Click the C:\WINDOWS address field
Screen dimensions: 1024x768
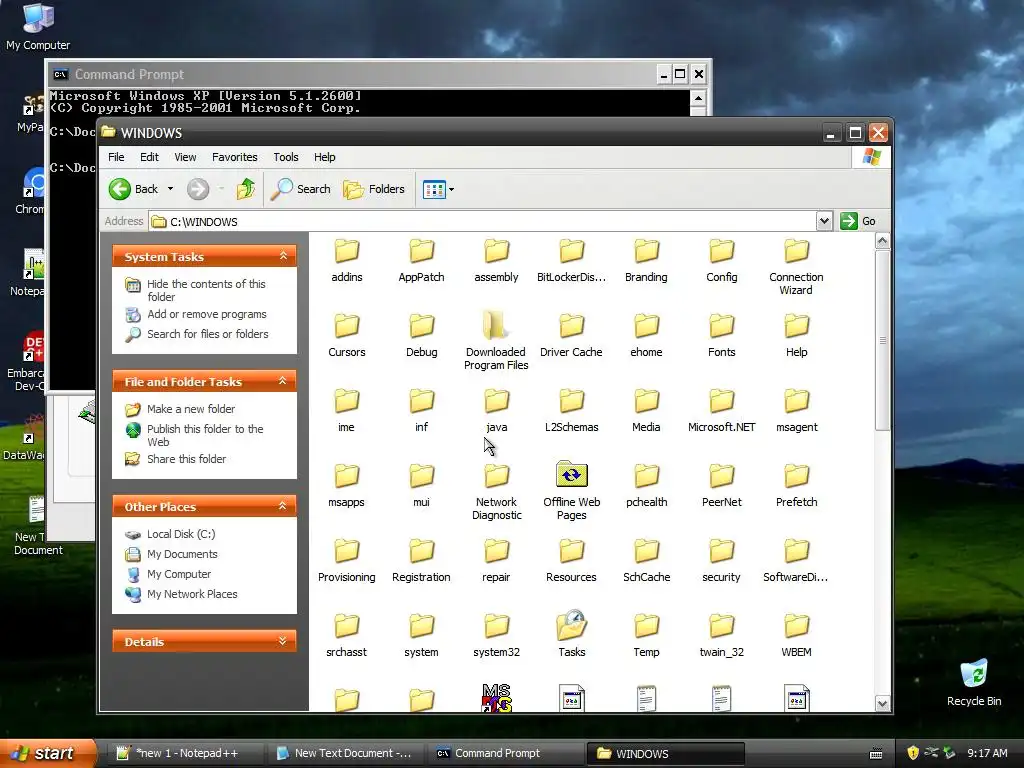pos(483,221)
